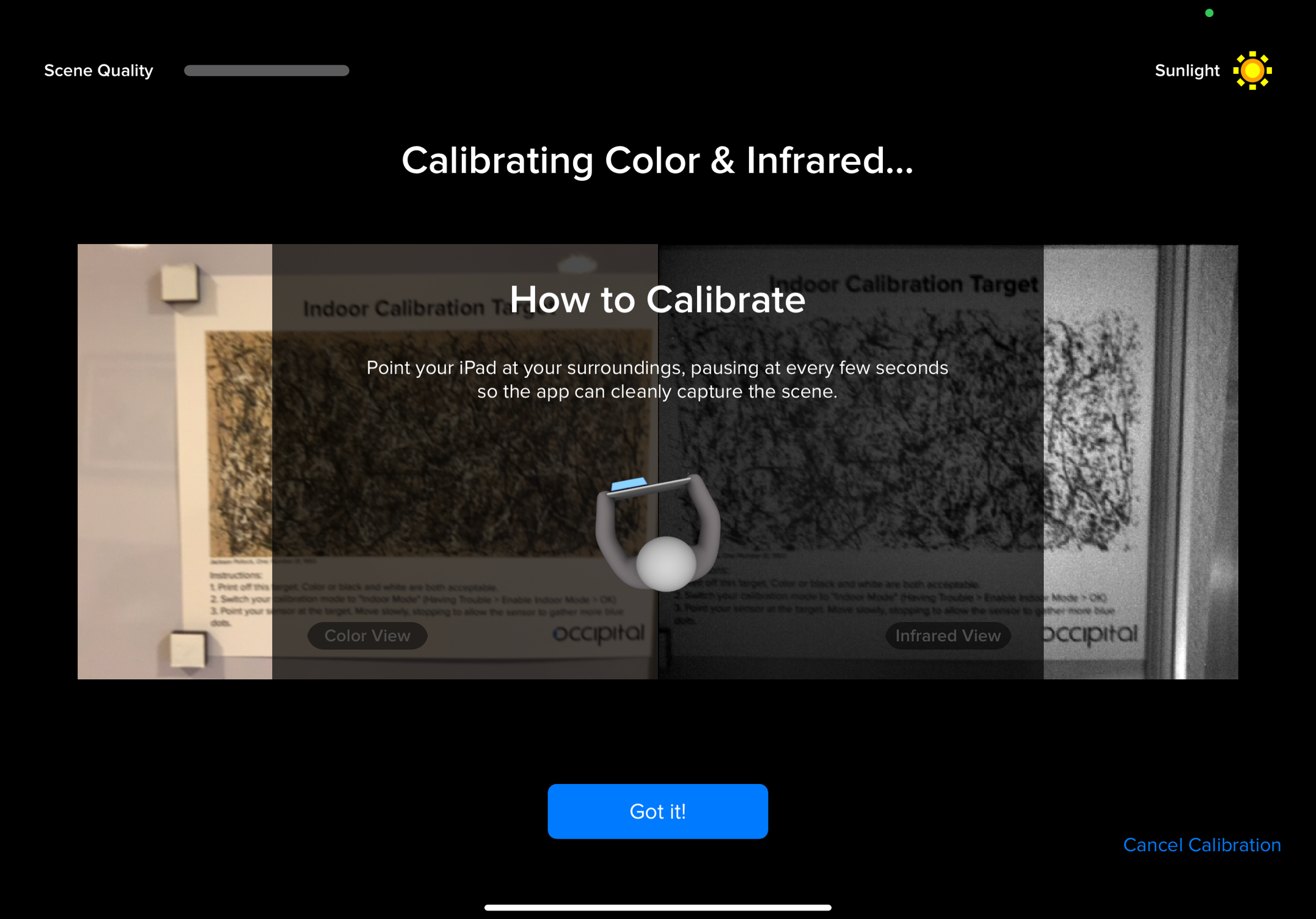The width and height of the screenshot is (1316, 919).
Task: Click Cancel Calibration link
Action: click(x=1201, y=845)
